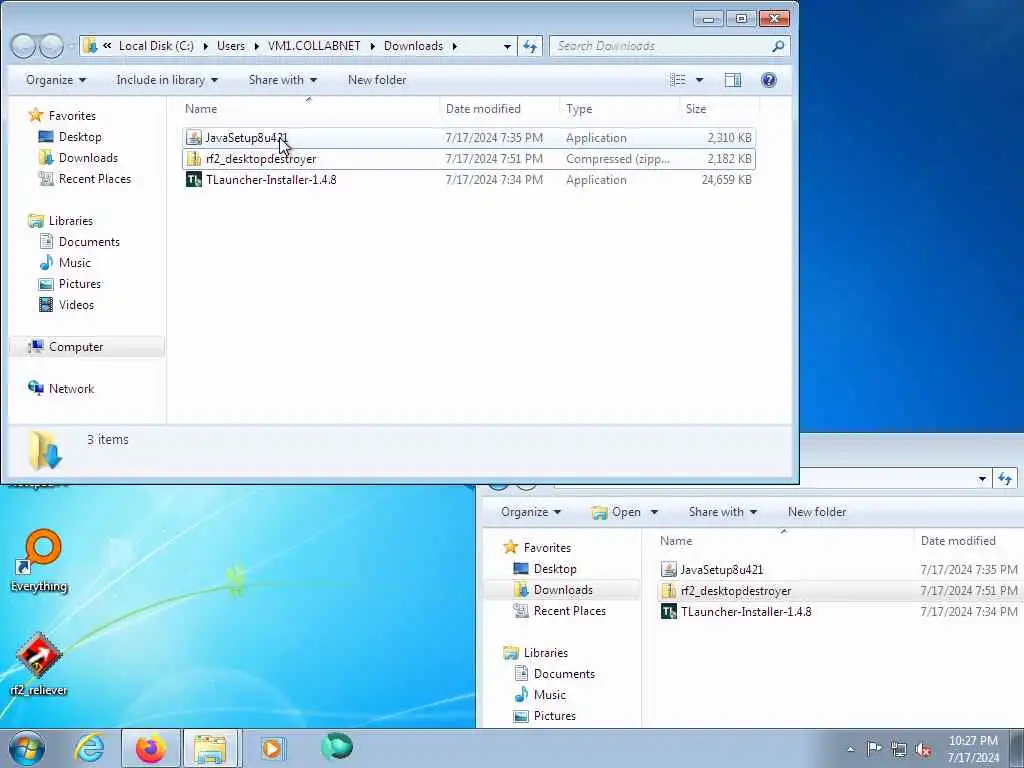Viewport: 1024px width, 768px height.
Task: Launch Internet Explorer from the taskbar
Action: (89, 748)
